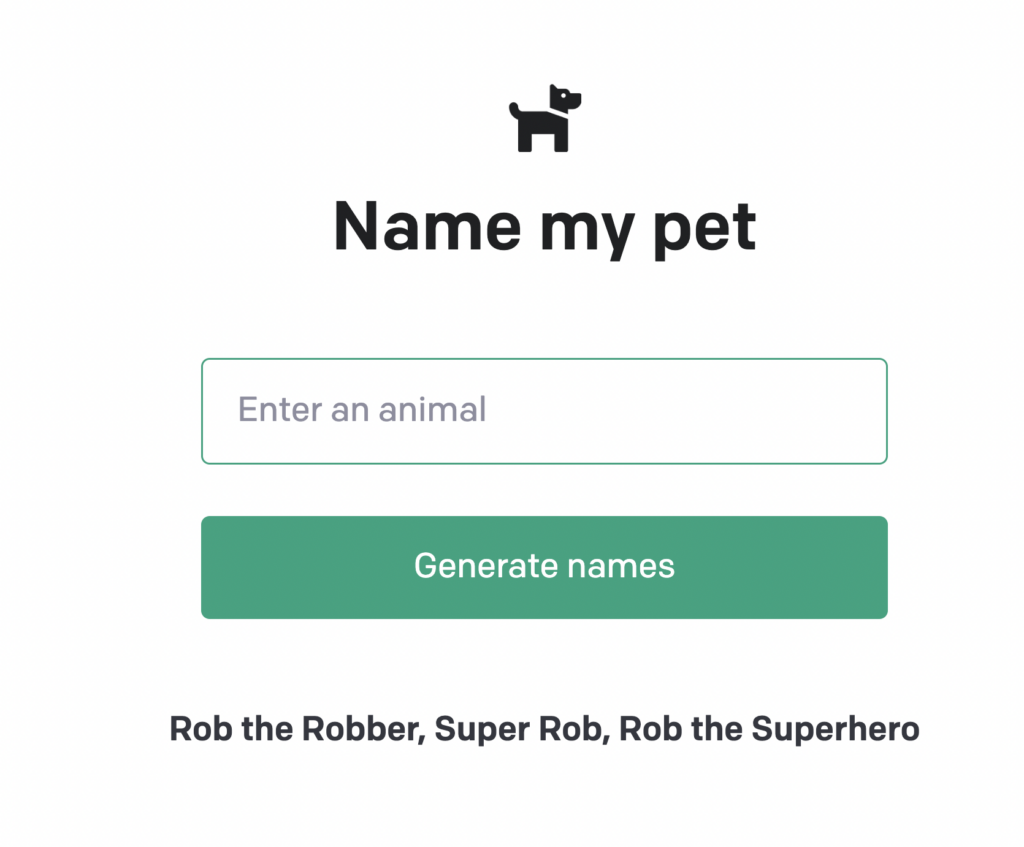This screenshot has height=847, width=1024.
Task: Click the "Rob the Superhero" suggestion
Action: click(769, 729)
